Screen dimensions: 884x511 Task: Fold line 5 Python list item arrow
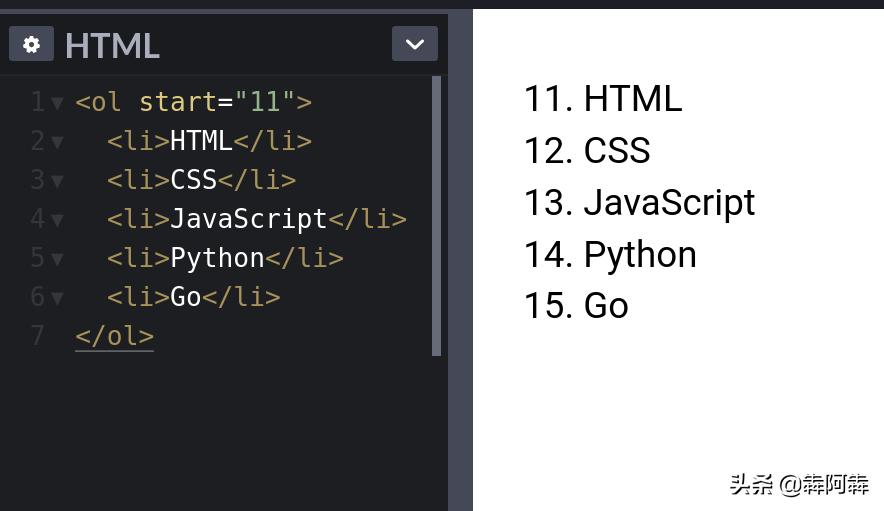[x=57, y=258]
